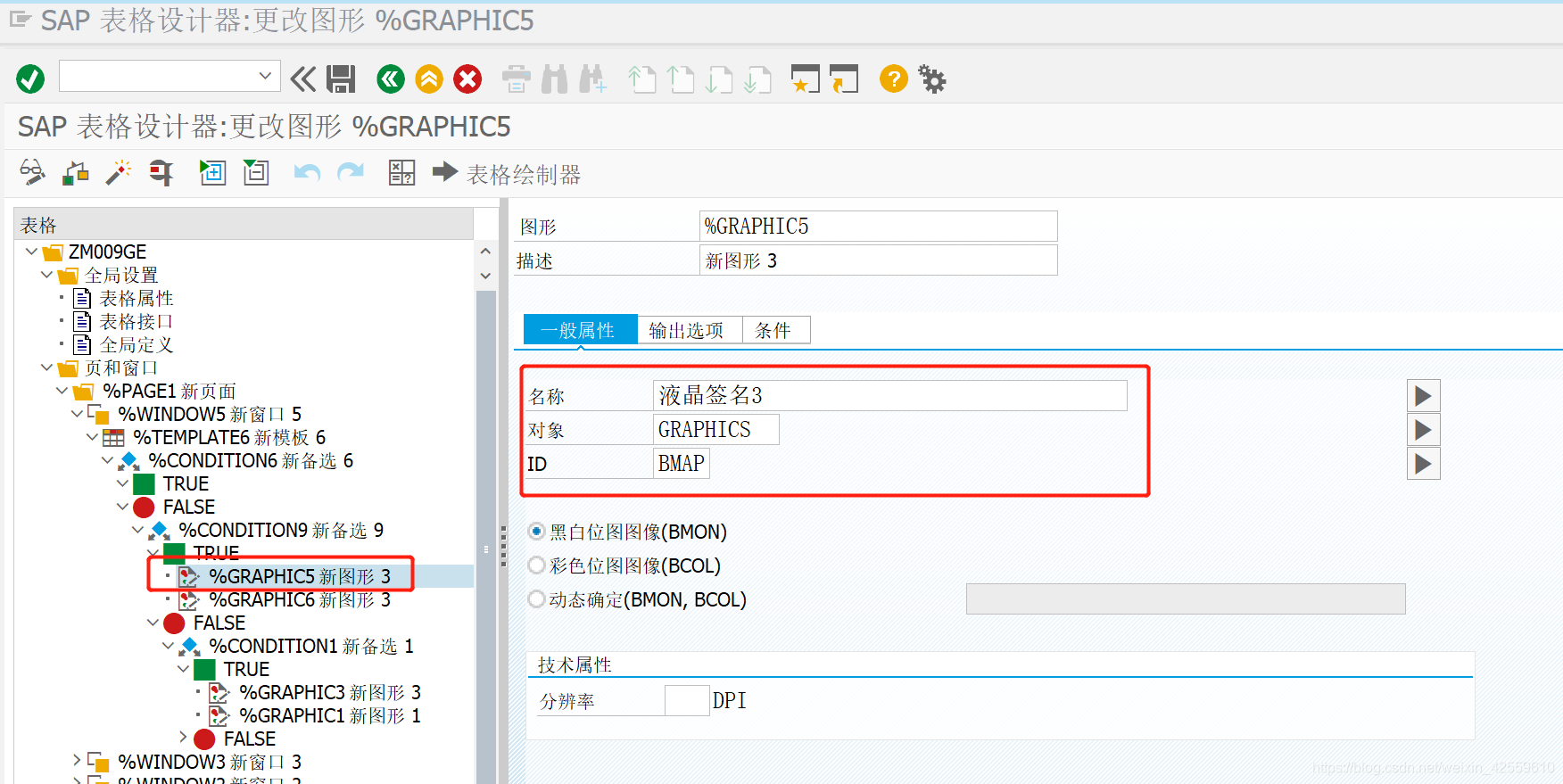
Task: Click the Last Page icon
Action: click(x=757, y=78)
